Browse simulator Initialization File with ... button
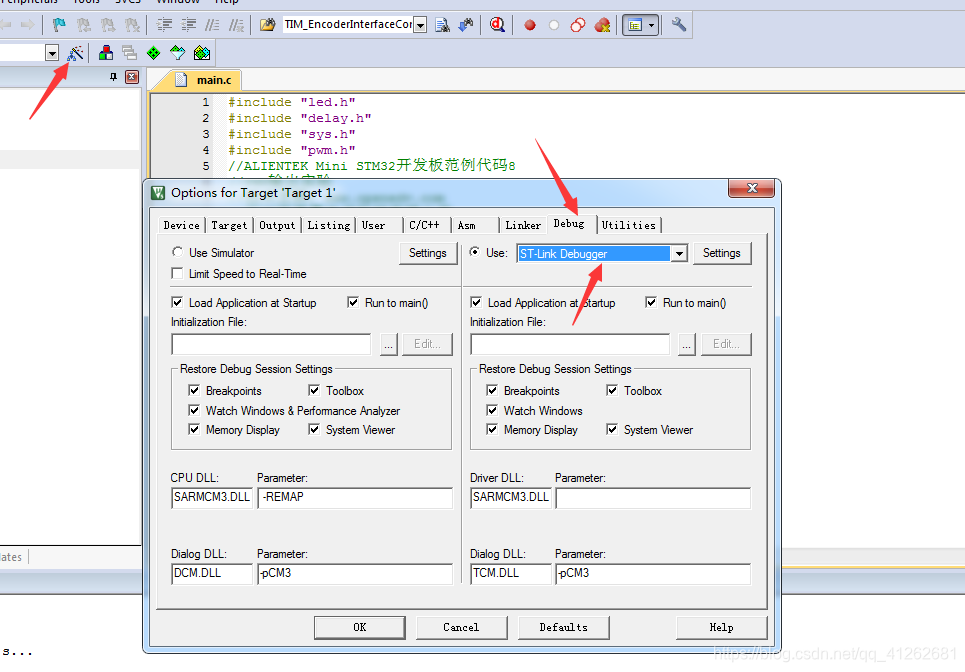965x672 pixels. click(388, 344)
